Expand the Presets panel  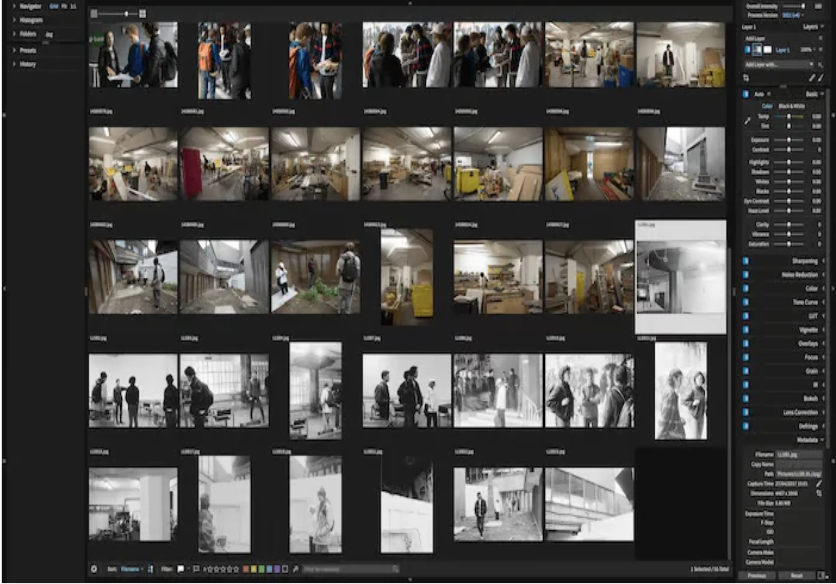(14, 50)
